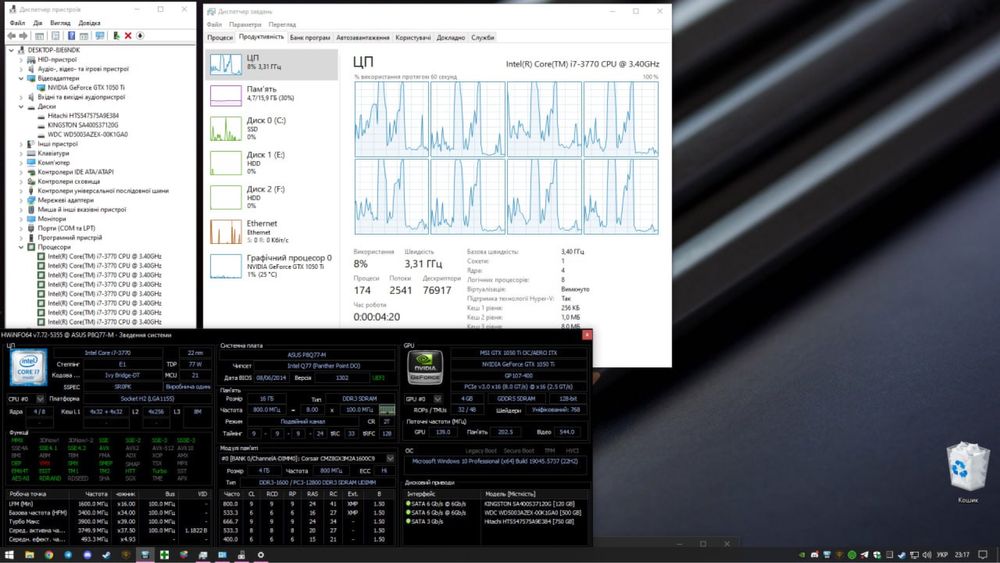Click the 23:17 clock in taskbar

[x=962, y=555]
